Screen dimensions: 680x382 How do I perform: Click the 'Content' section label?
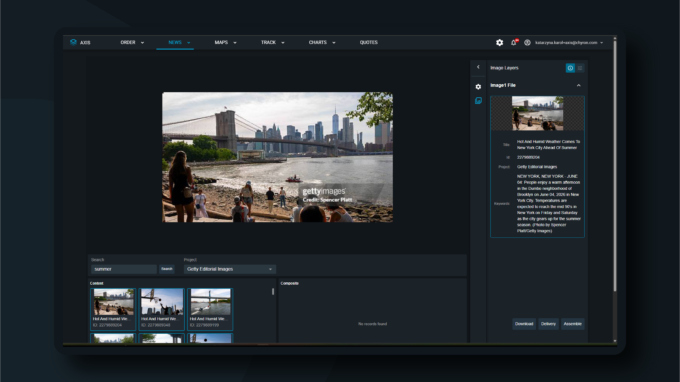point(97,284)
